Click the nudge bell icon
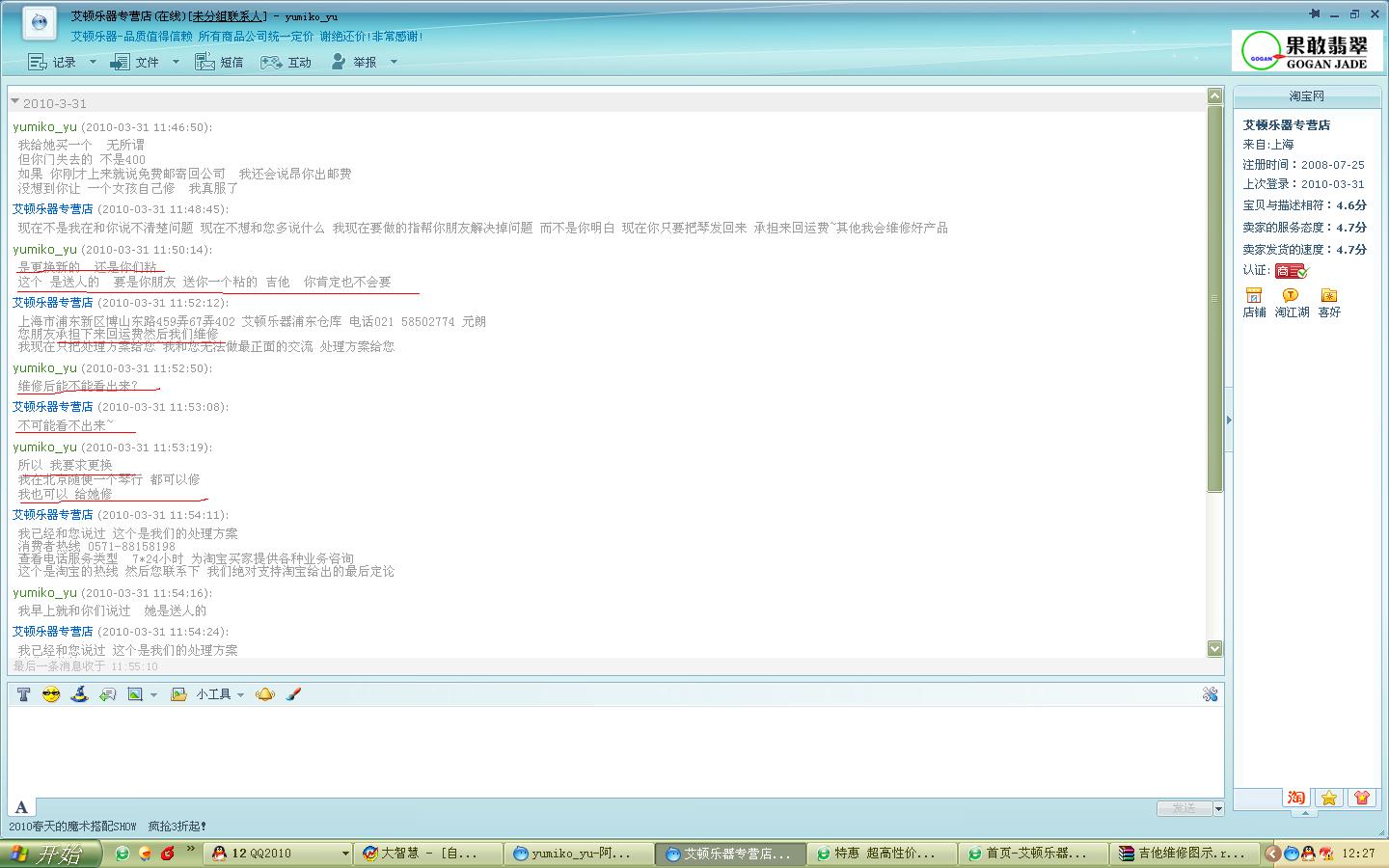 tap(265, 694)
